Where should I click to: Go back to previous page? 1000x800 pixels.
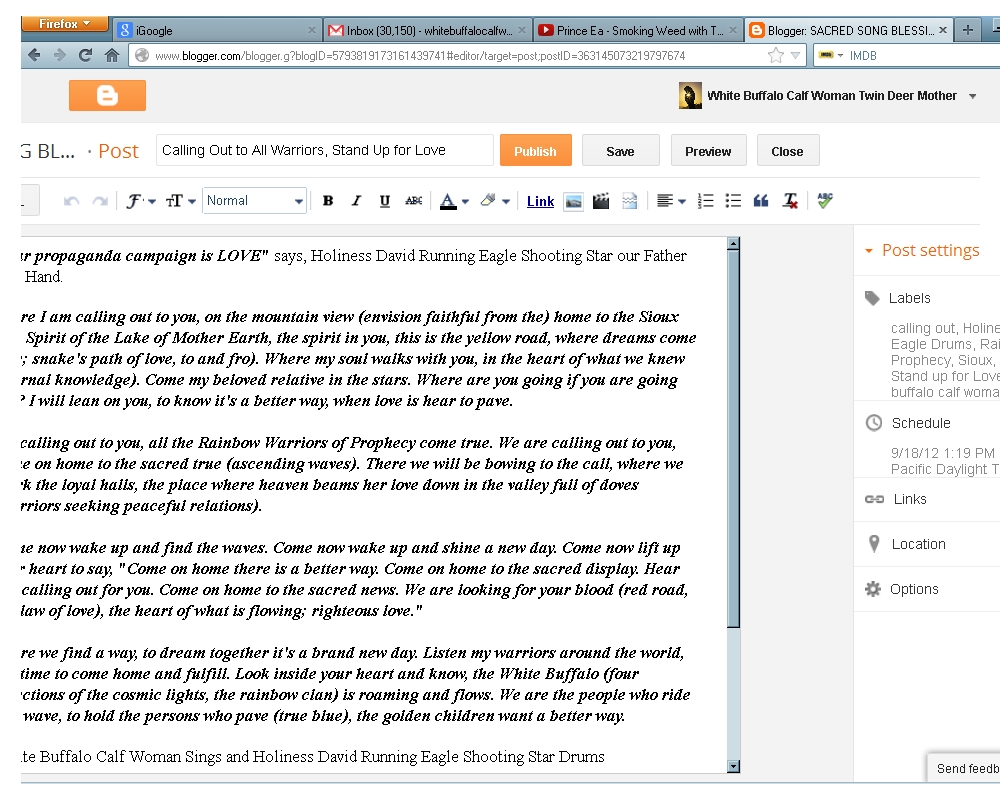(x=34, y=56)
